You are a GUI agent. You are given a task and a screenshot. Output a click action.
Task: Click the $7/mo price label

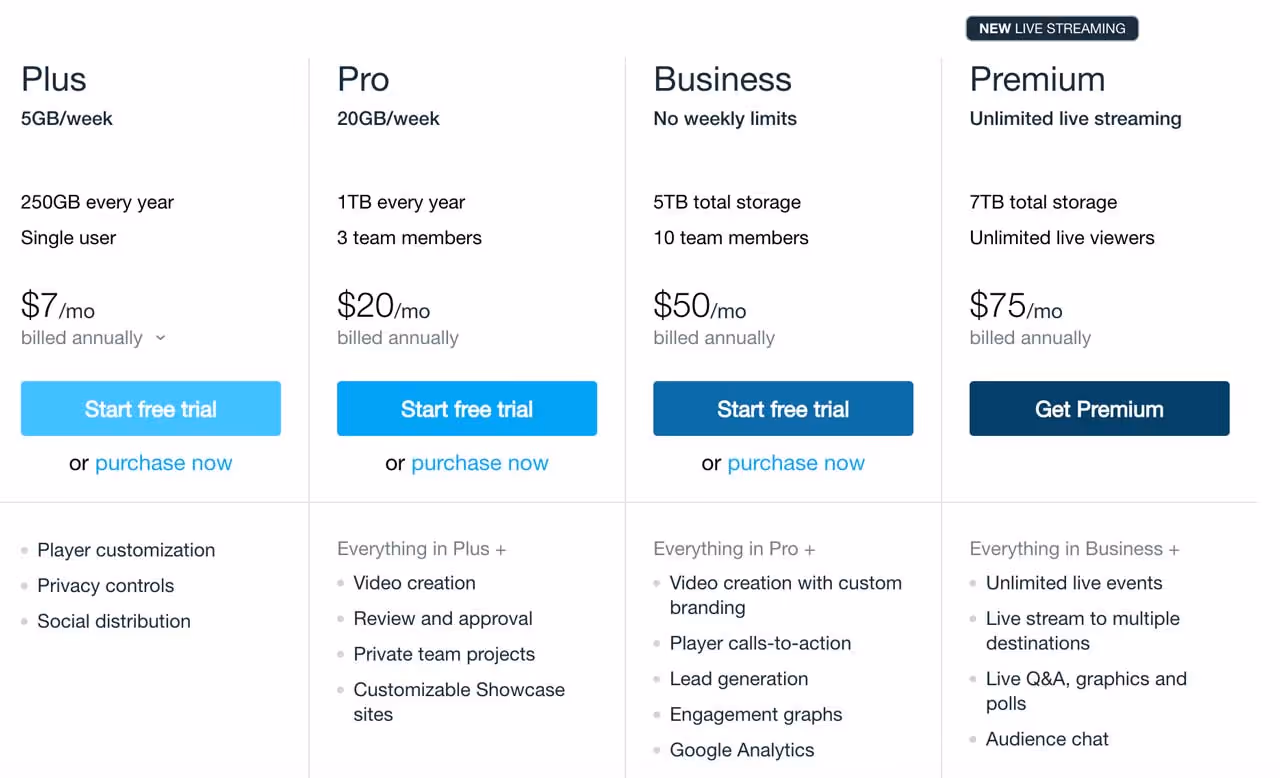point(57,307)
